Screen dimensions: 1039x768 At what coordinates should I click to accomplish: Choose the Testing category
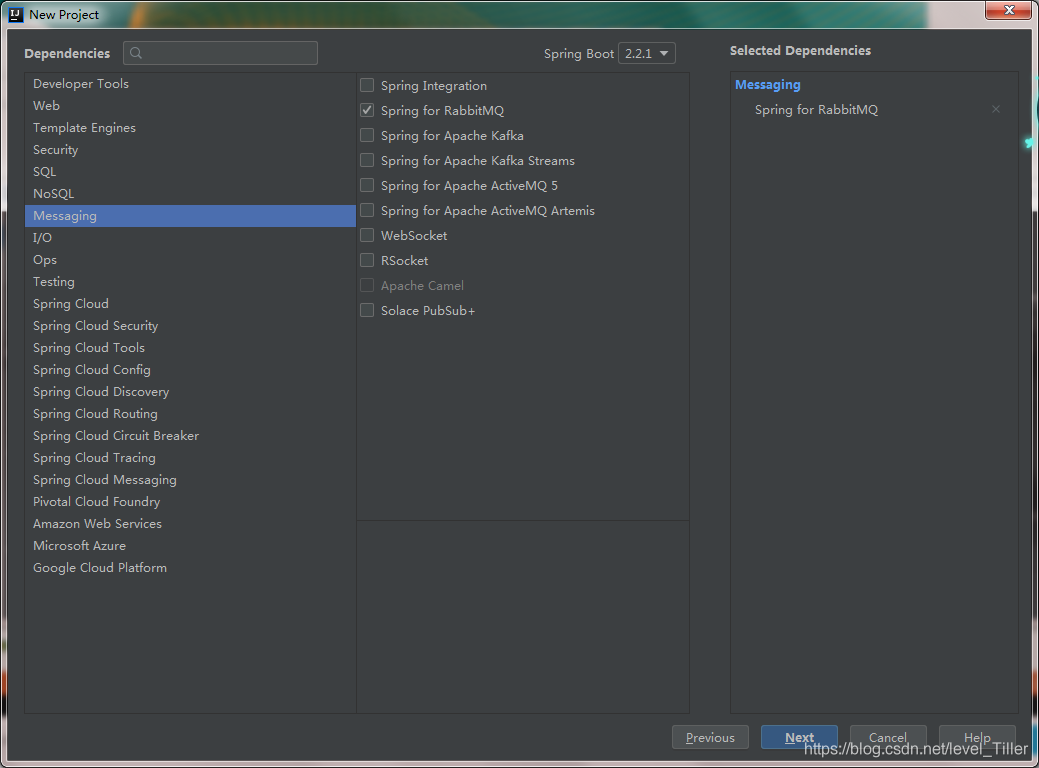(190, 282)
